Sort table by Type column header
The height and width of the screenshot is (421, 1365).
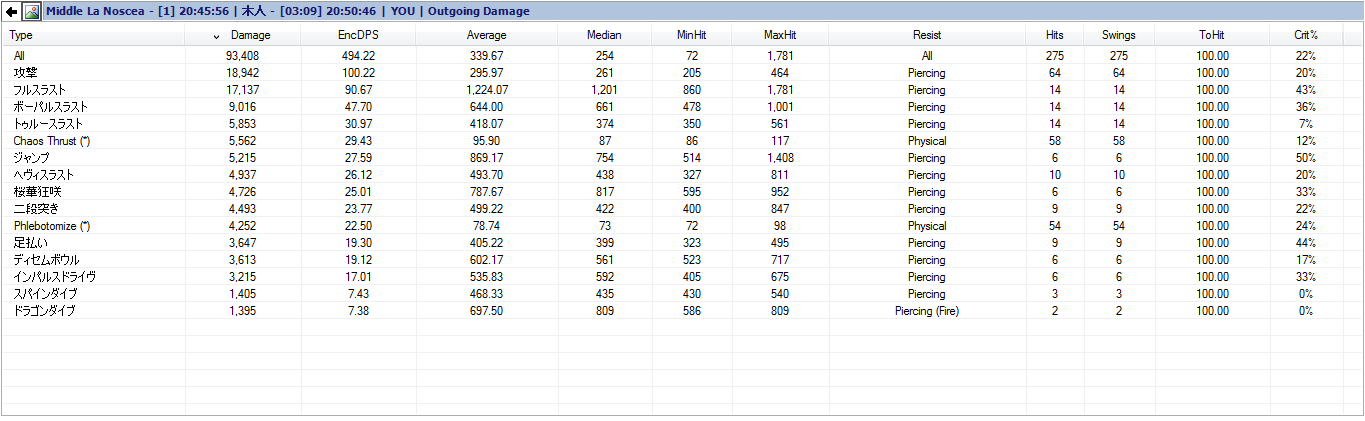click(21, 35)
